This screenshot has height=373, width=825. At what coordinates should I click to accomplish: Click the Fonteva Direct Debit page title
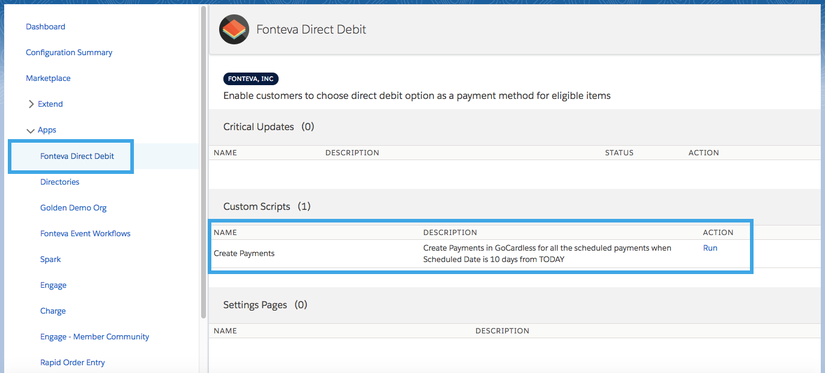(311, 29)
